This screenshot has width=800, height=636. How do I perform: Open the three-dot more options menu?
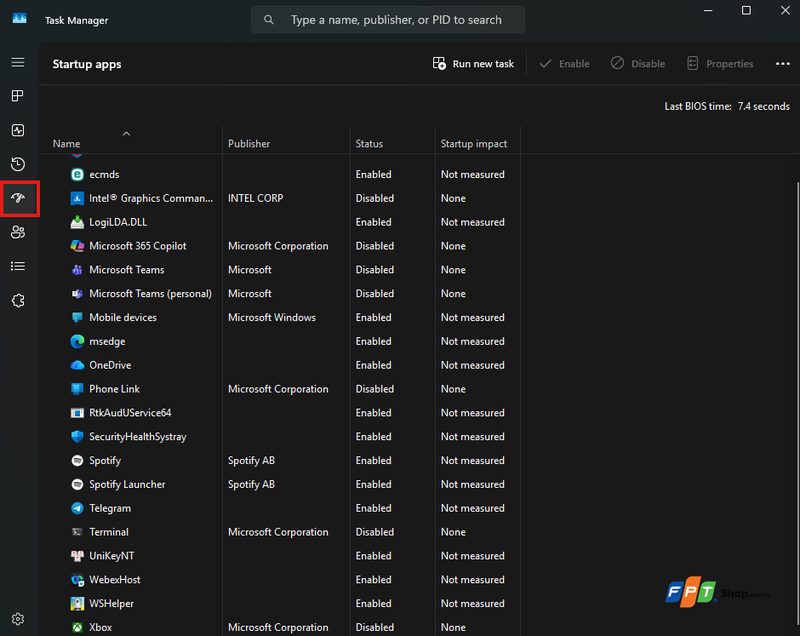pos(783,64)
